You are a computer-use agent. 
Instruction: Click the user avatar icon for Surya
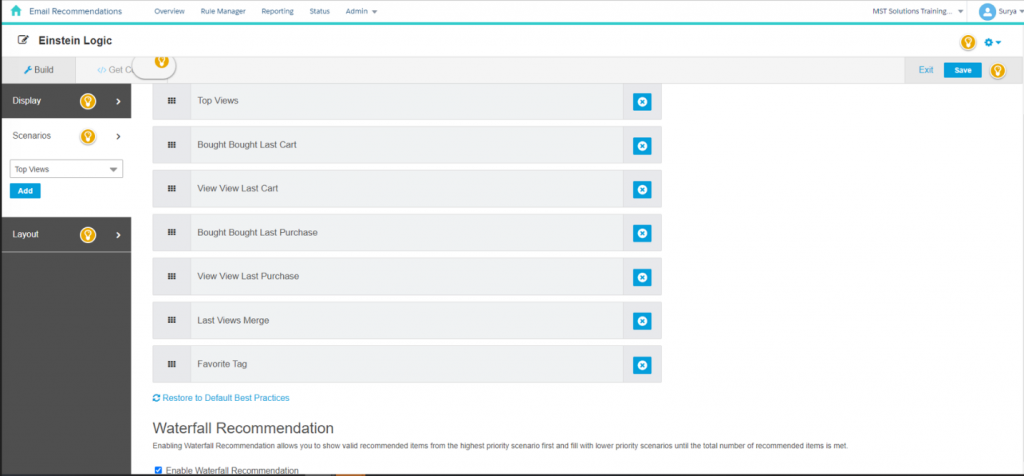click(987, 11)
